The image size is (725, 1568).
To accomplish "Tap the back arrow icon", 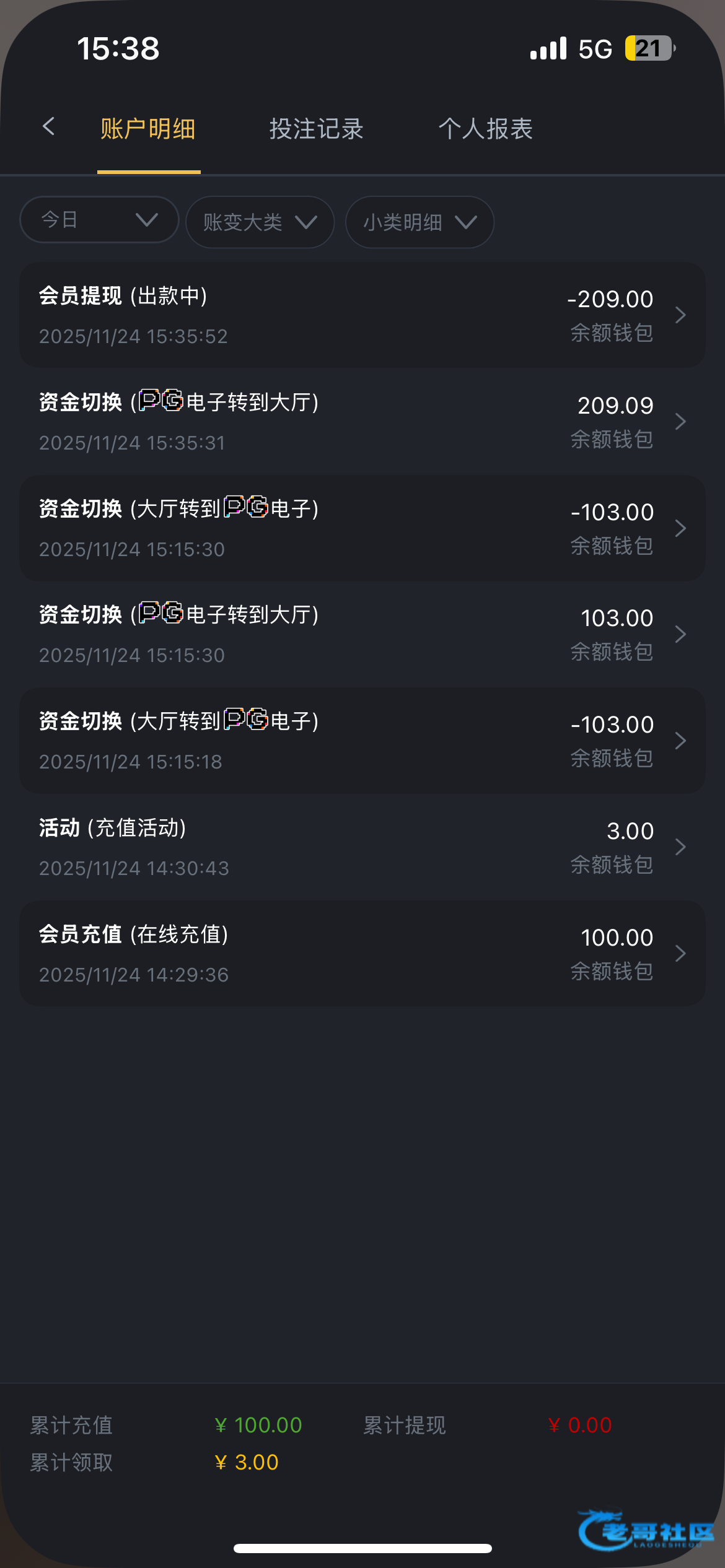I will [x=49, y=127].
